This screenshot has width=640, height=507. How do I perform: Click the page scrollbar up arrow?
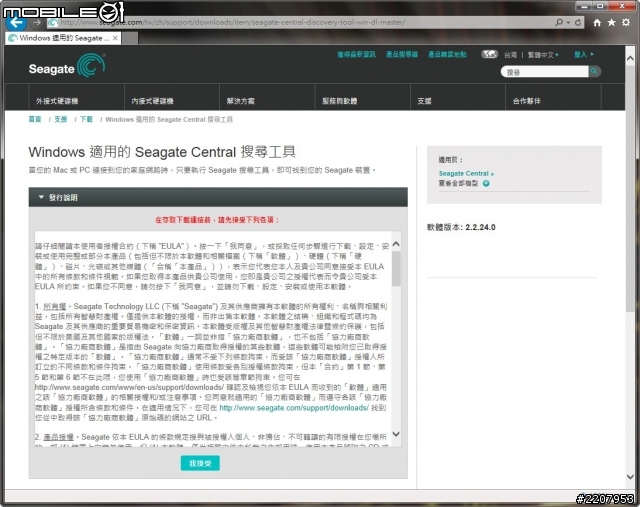pyautogui.click(x=630, y=58)
